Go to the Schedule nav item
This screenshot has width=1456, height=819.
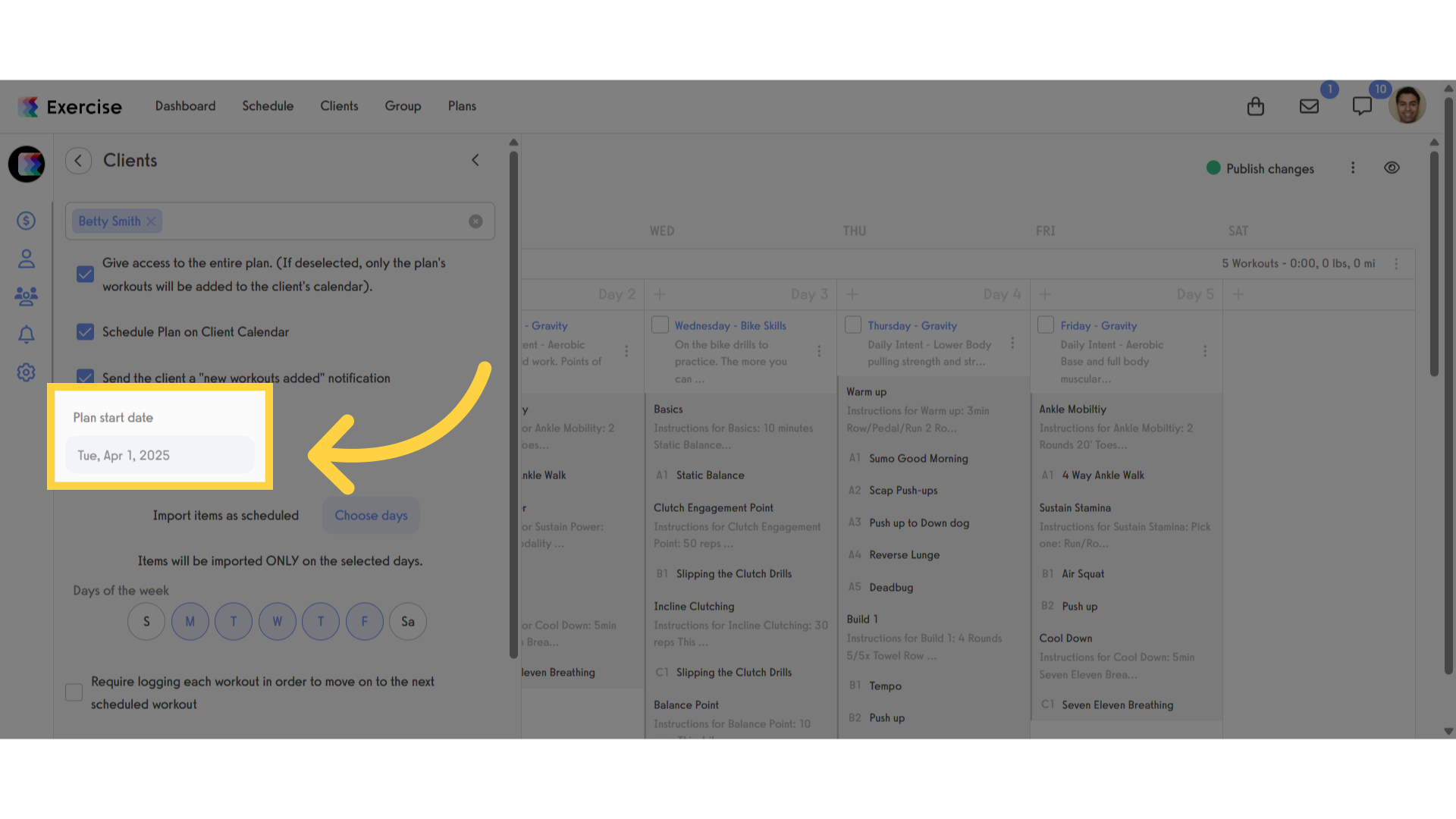(268, 106)
